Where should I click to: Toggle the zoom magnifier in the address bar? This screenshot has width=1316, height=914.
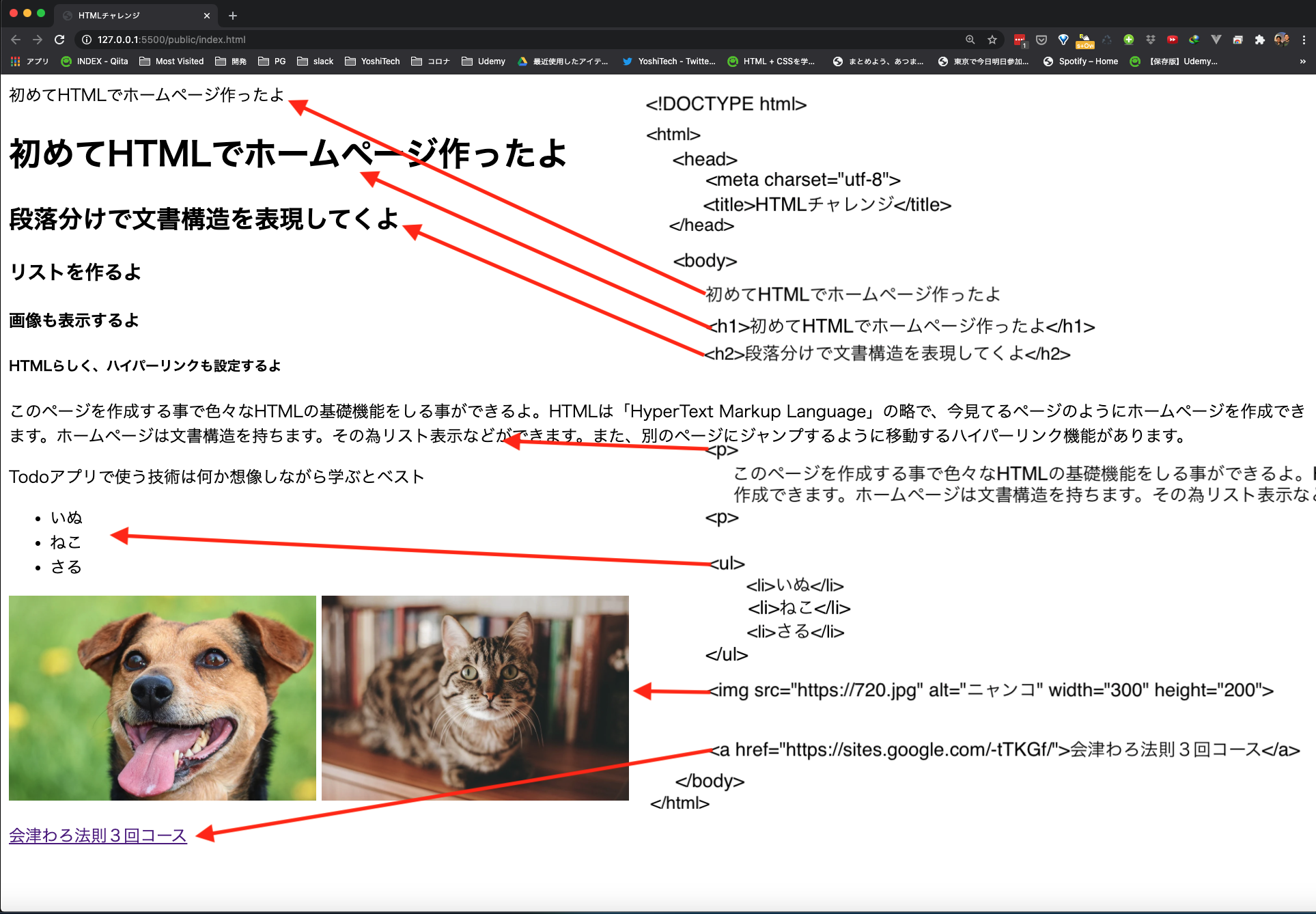(970, 40)
